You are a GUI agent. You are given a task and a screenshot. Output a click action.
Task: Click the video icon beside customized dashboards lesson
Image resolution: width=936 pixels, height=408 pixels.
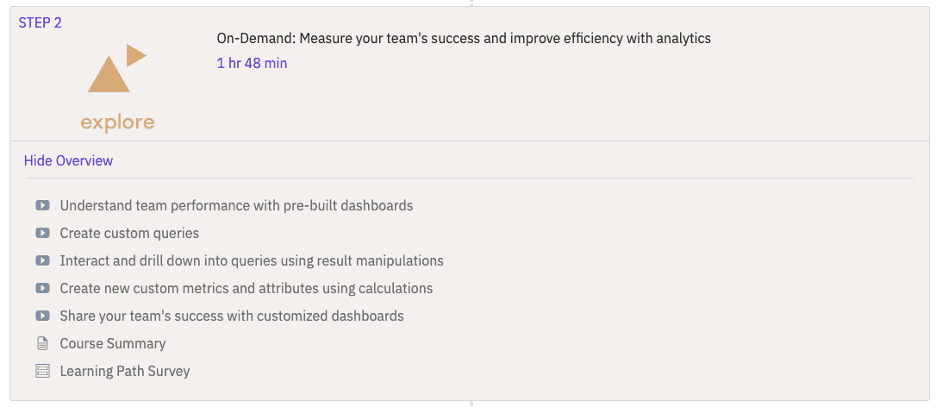[x=42, y=316]
